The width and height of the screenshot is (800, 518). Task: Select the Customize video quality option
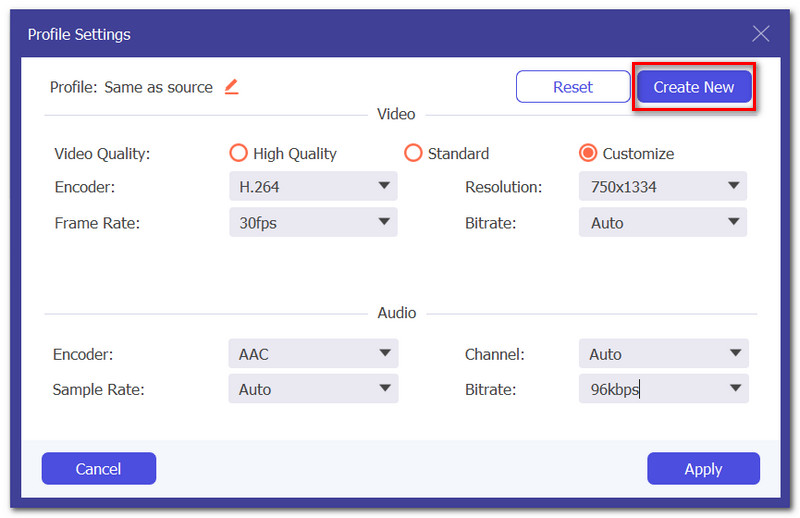pos(588,153)
